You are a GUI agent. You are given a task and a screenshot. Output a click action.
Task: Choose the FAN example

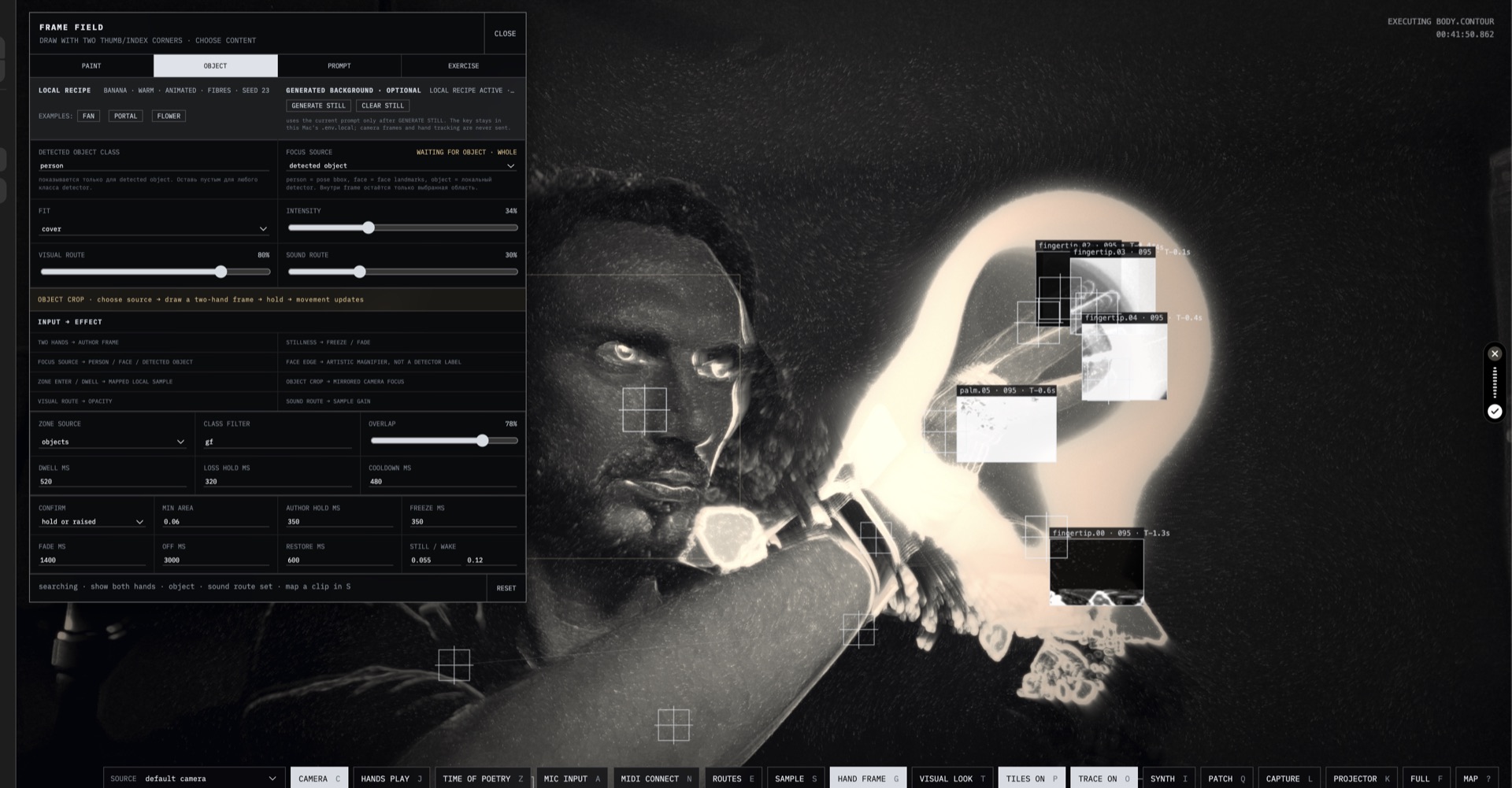88,116
